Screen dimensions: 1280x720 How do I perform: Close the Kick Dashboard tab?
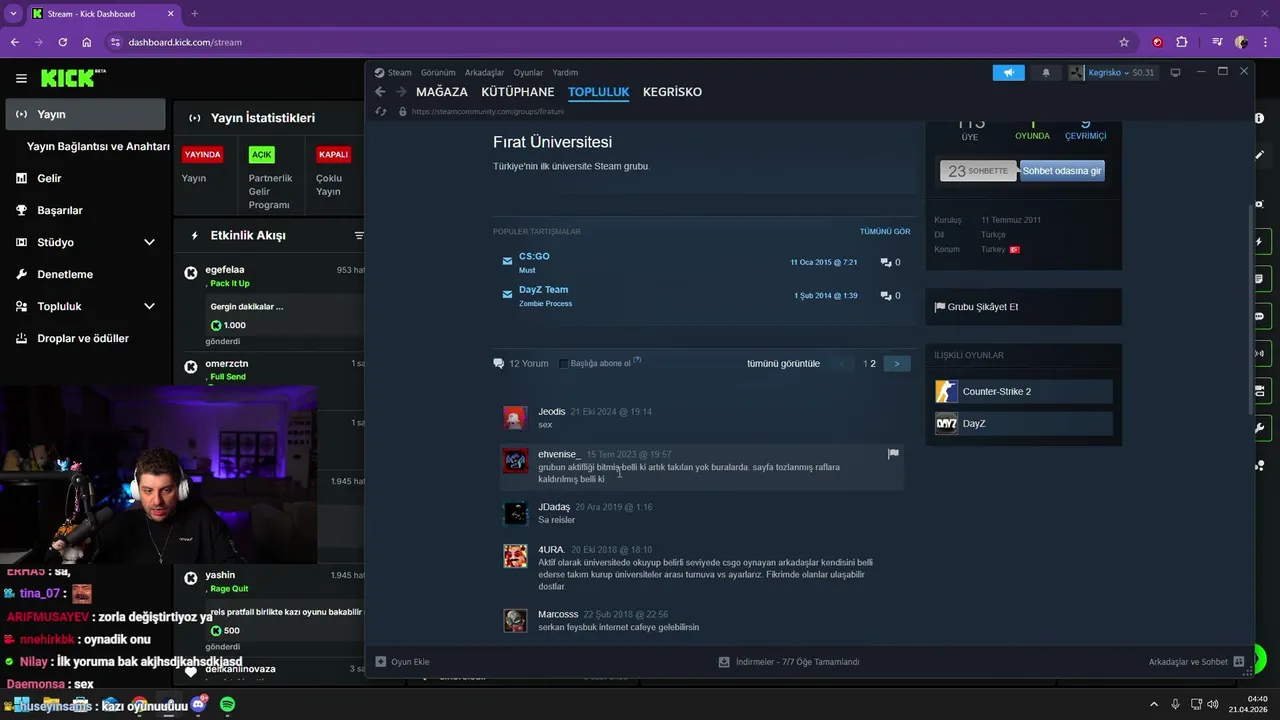coord(170,14)
